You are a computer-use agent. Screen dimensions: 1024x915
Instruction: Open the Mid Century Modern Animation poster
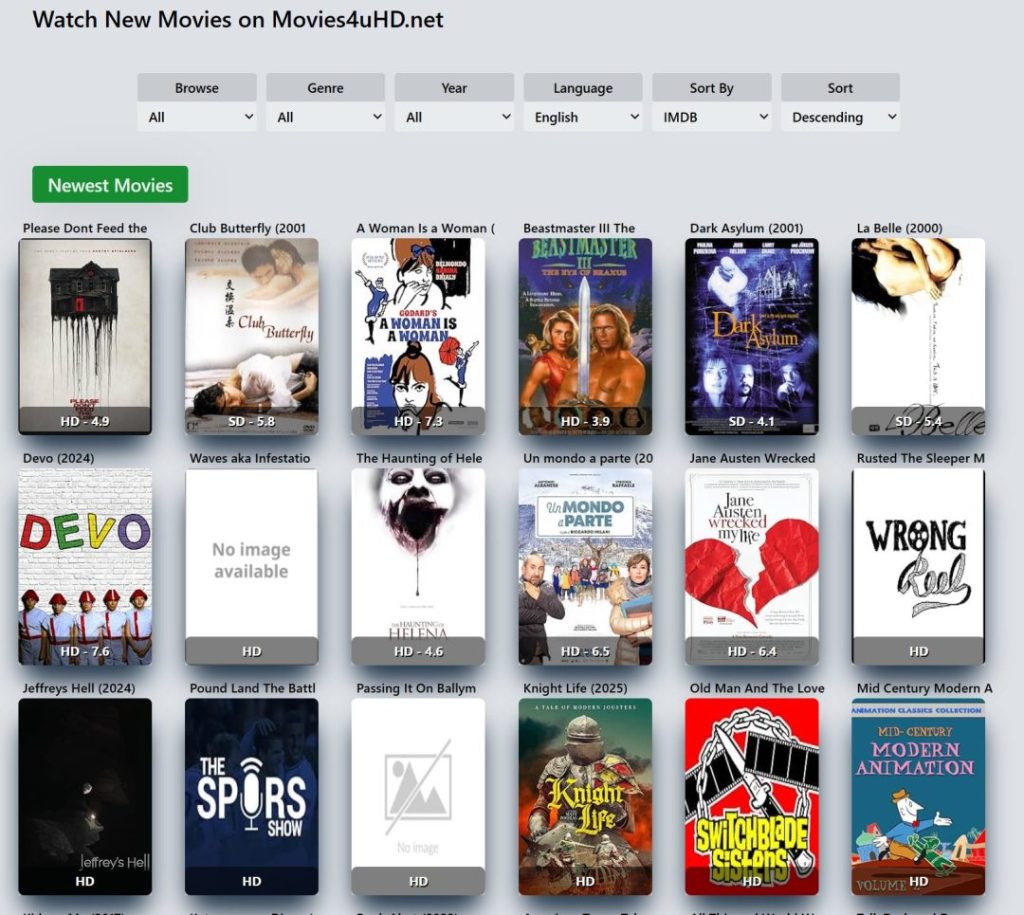pos(918,797)
